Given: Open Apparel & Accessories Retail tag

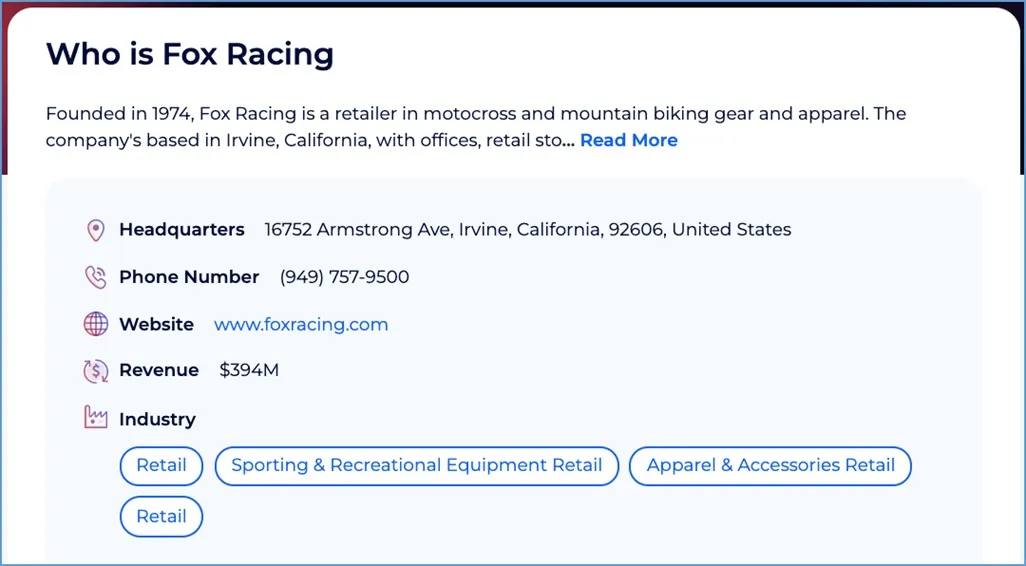Looking at the screenshot, I should tap(770, 466).
